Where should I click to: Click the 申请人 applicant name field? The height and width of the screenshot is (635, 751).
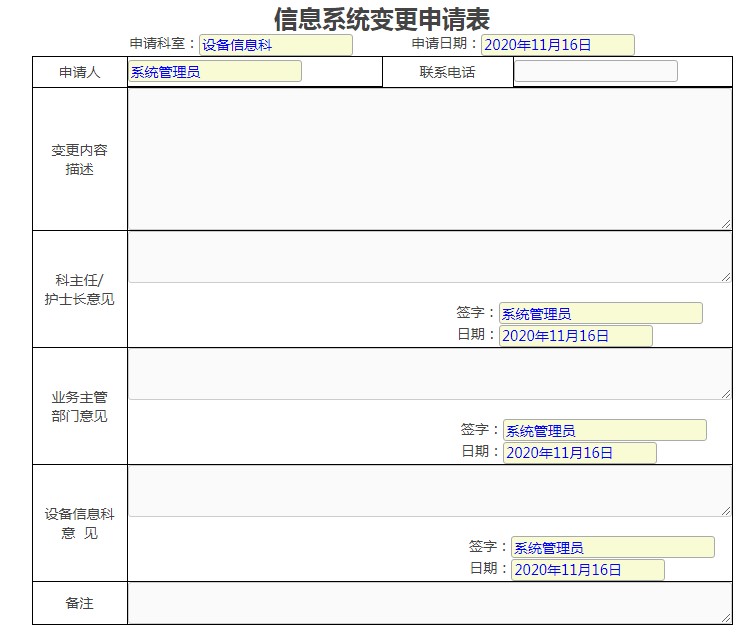(x=214, y=71)
